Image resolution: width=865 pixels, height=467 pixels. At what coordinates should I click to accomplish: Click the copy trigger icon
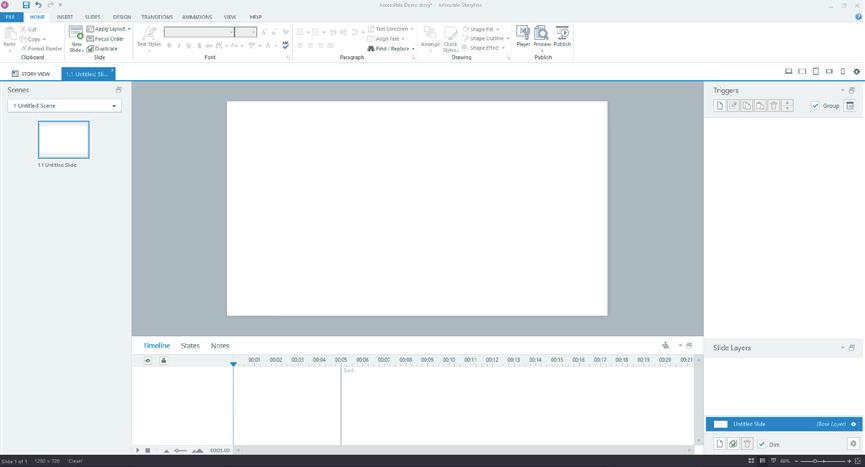[x=746, y=105]
